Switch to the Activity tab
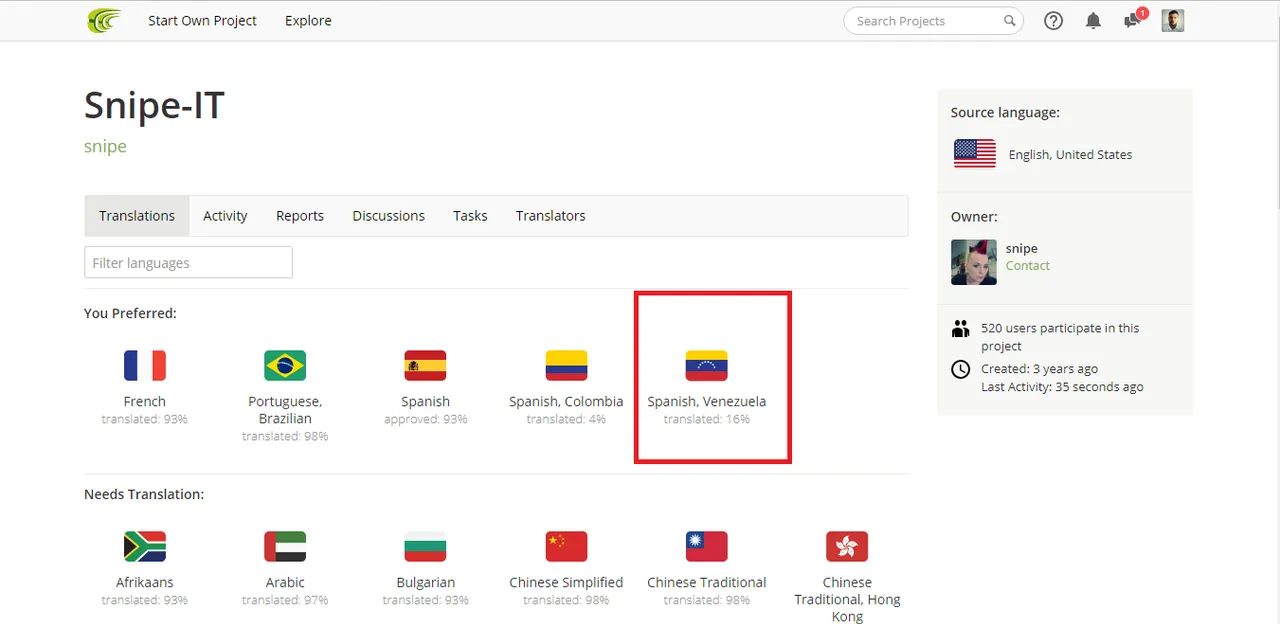The image size is (1280, 624). tap(225, 216)
